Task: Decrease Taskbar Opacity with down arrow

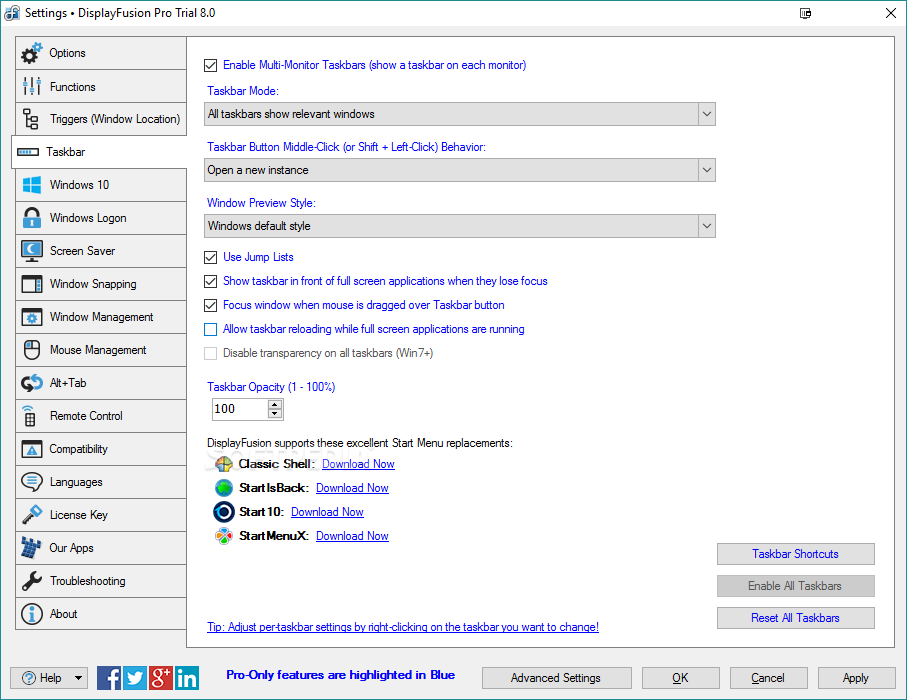Action: 275,414
